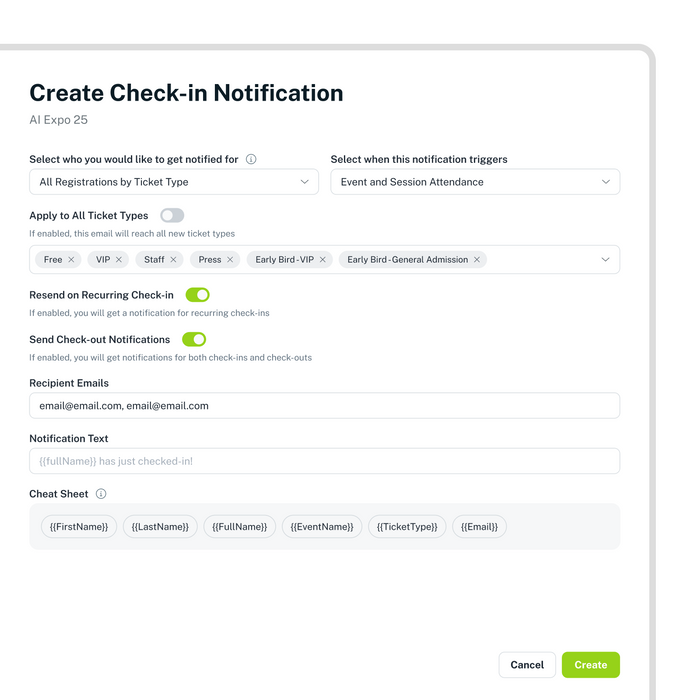Insert the {{EventName}} placeholder chip
Viewport: 700px width, 700px height.
pyautogui.click(x=322, y=526)
